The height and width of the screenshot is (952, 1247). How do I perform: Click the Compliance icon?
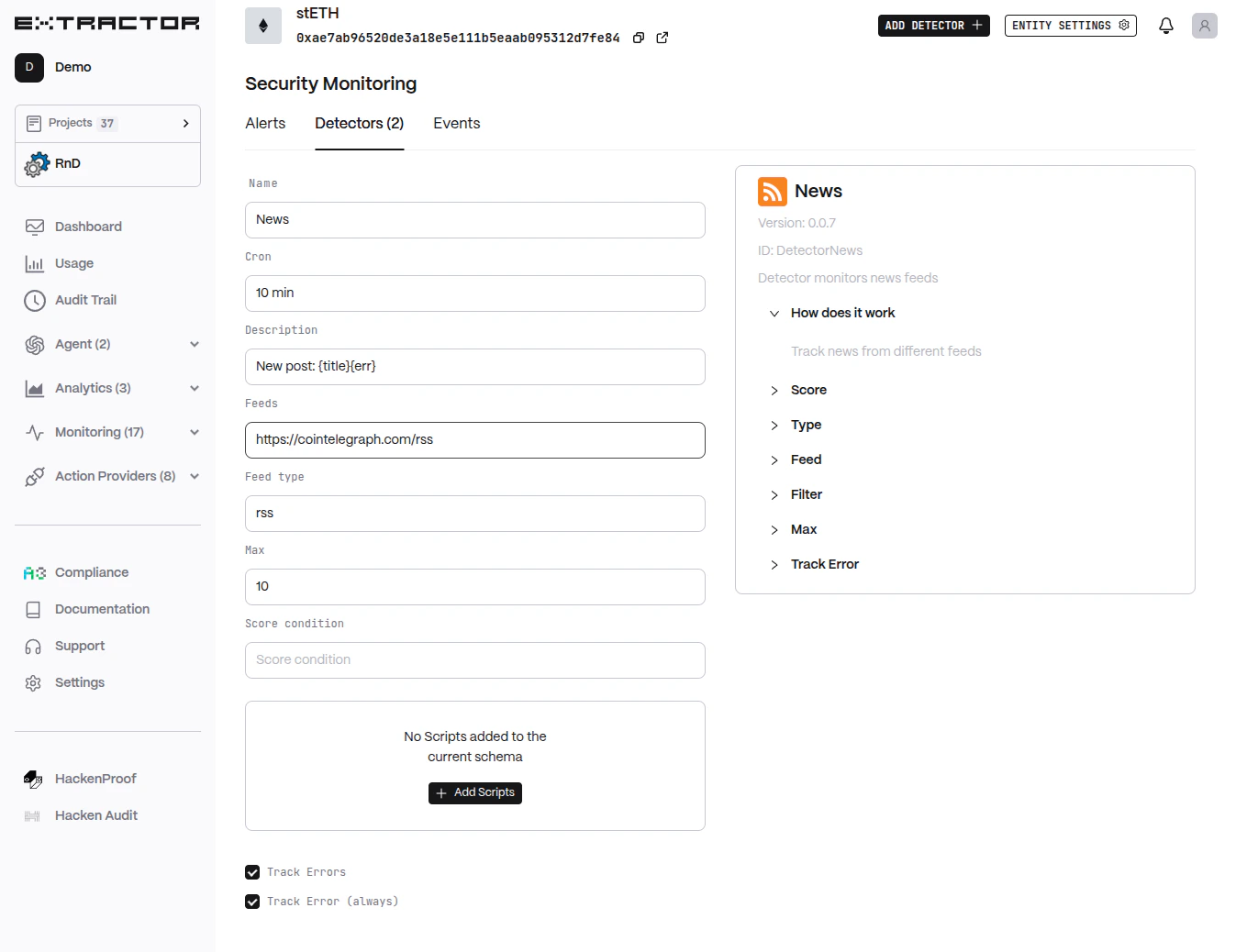[x=35, y=573]
